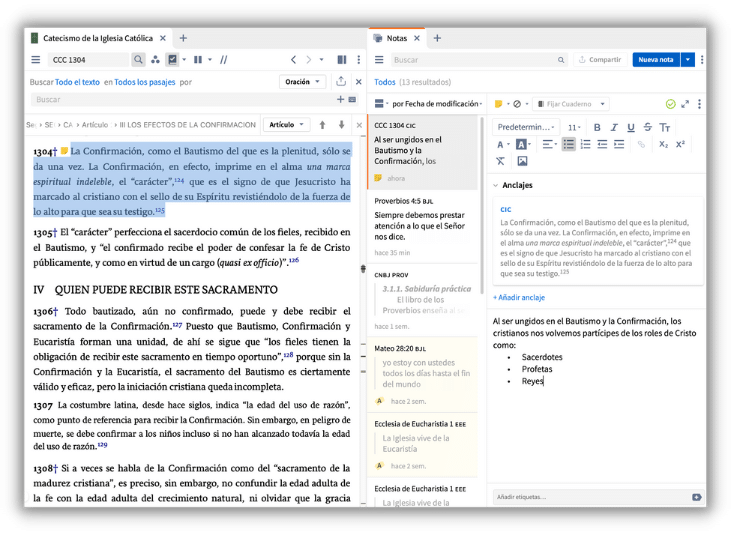Click the double-slash text comparison icon
Viewport: 731px width, 549px height.
point(224,60)
